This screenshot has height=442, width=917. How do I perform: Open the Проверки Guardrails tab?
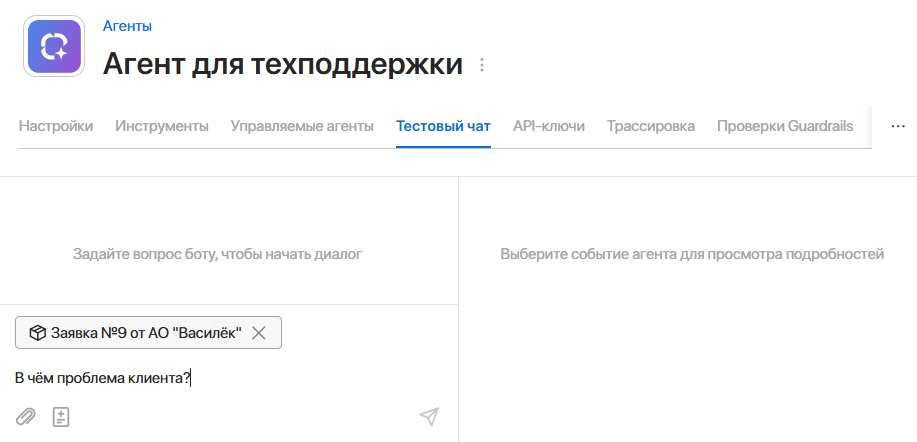(x=785, y=126)
